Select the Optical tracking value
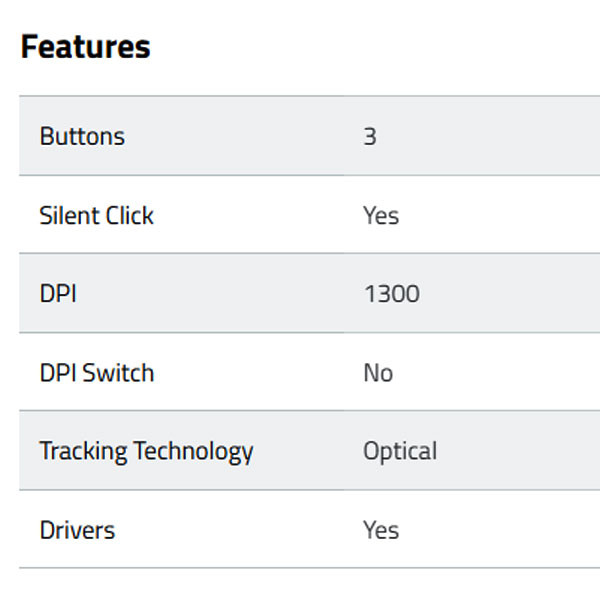 click(x=400, y=451)
